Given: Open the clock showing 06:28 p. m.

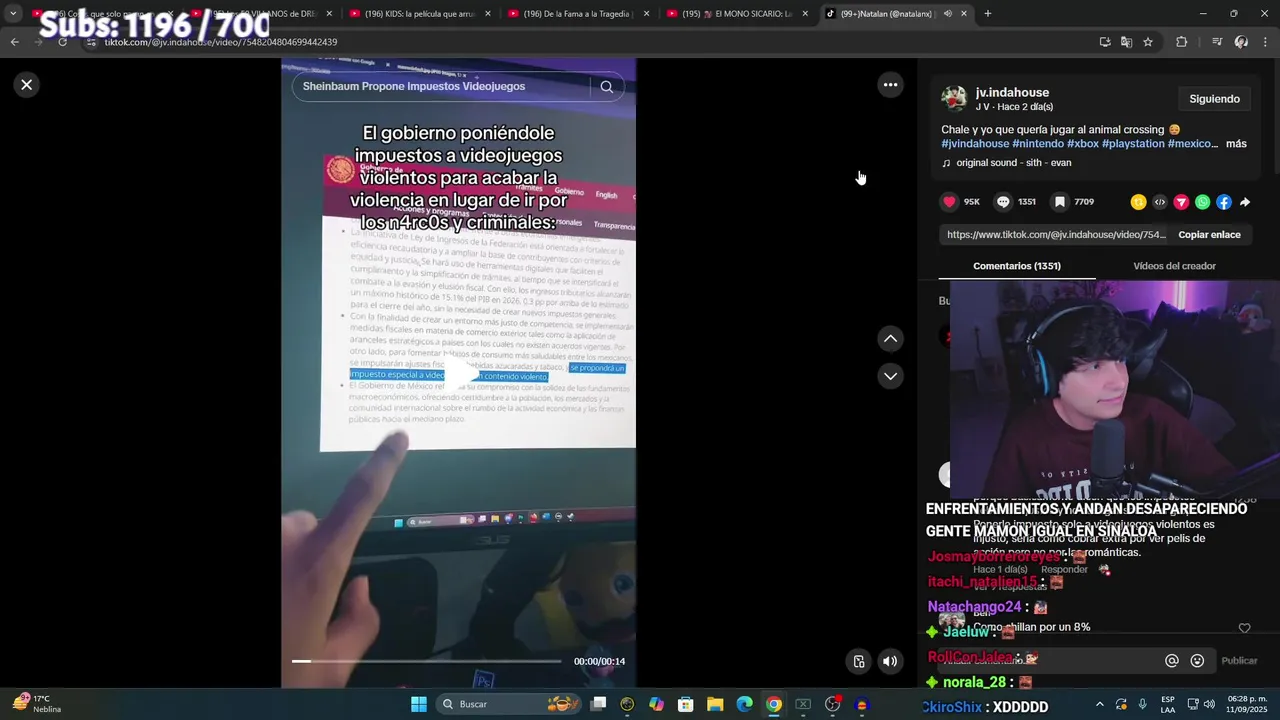Looking at the screenshot, I should (1248, 704).
